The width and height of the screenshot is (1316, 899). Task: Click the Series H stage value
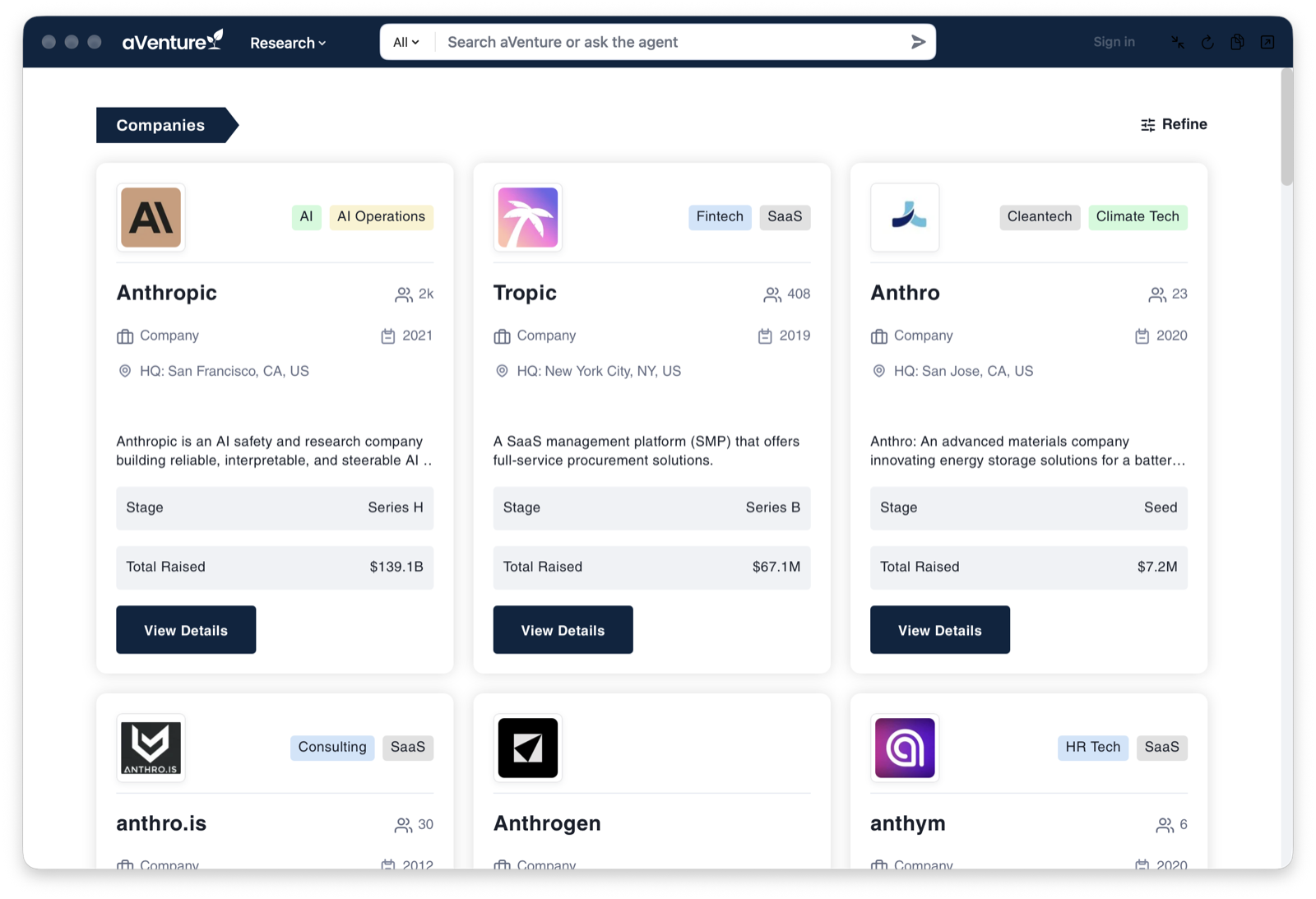pyautogui.click(x=396, y=507)
